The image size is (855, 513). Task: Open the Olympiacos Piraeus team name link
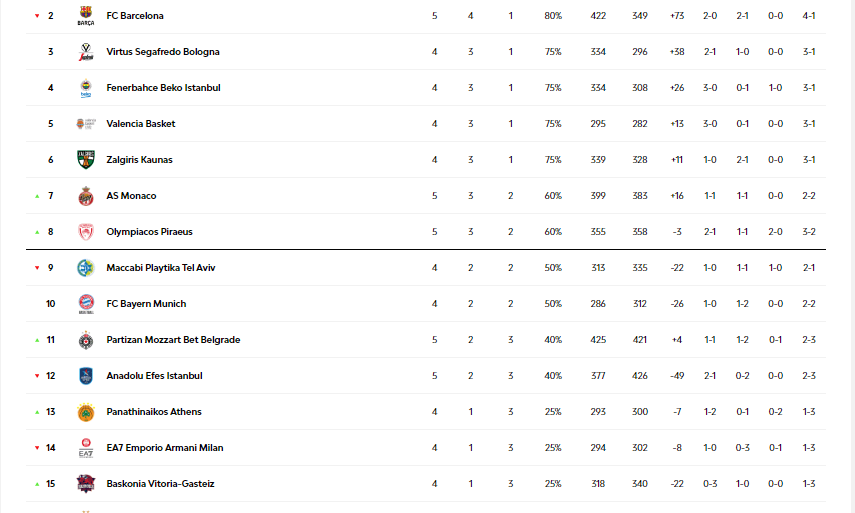[x=149, y=232]
